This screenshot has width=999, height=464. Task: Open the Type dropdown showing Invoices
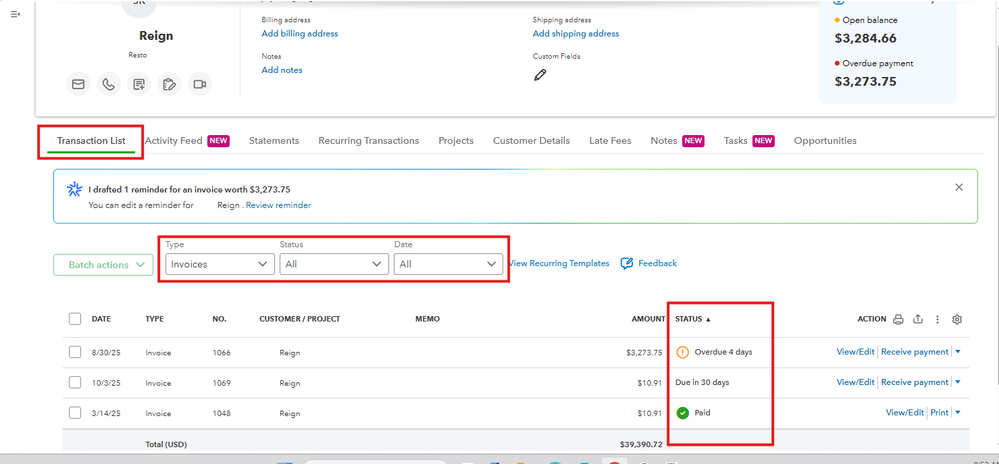click(x=219, y=264)
